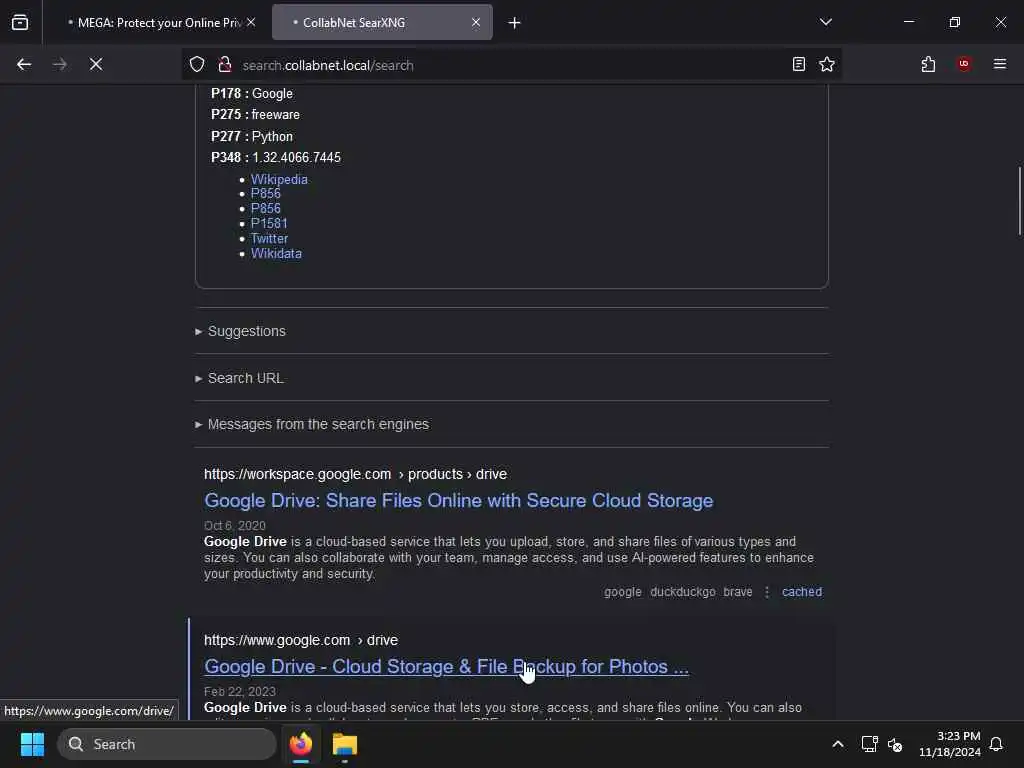Toggle reader view icon in address bar
The height and width of the screenshot is (768, 1024).
click(799, 64)
